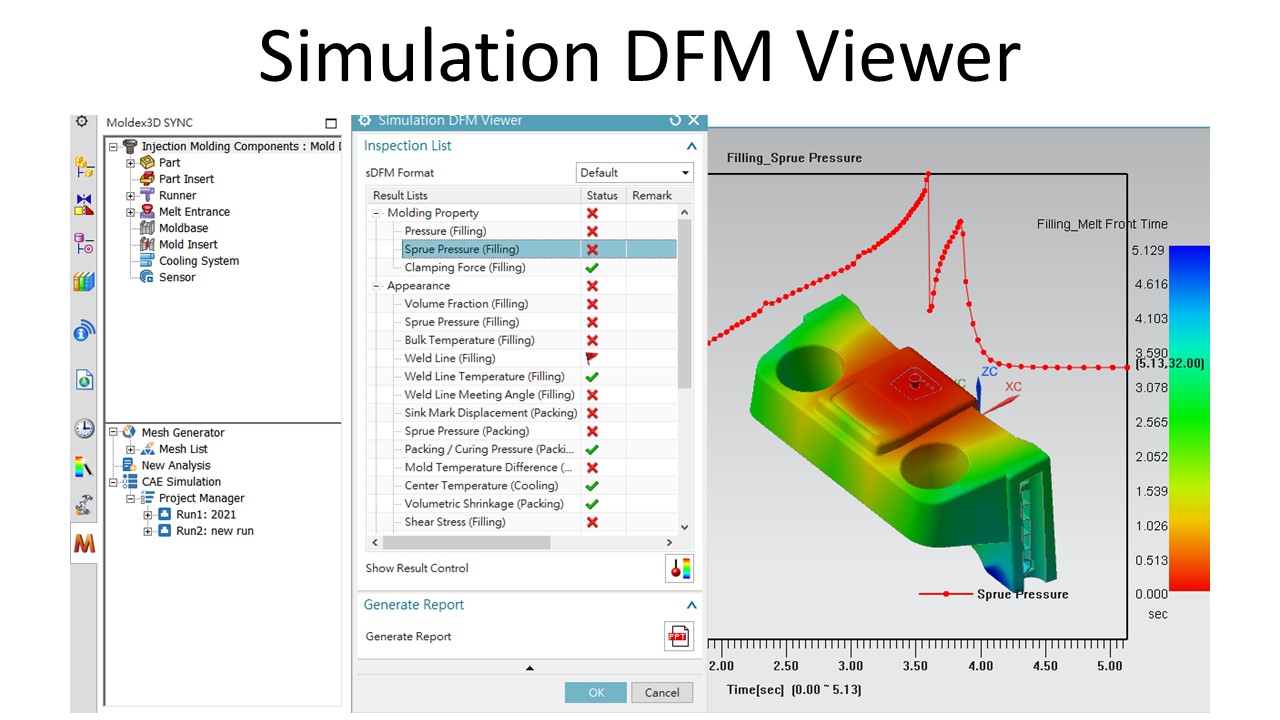Viewport: 1280px width, 720px height.
Task: Collapse the Project Manager node
Action: 130,498
